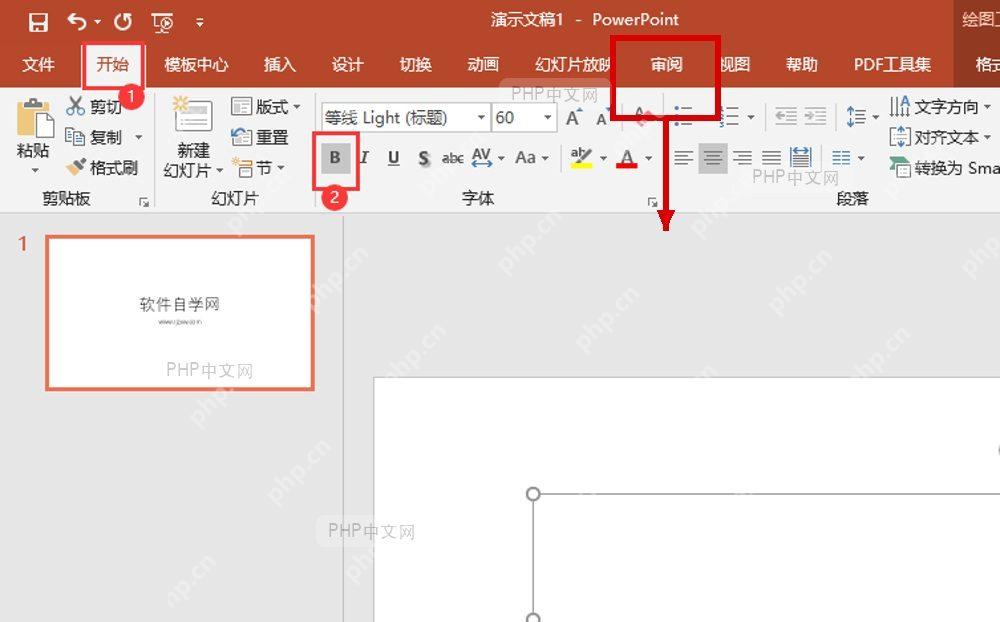Toggle underline formatting

pyautogui.click(x=393, y=158)
